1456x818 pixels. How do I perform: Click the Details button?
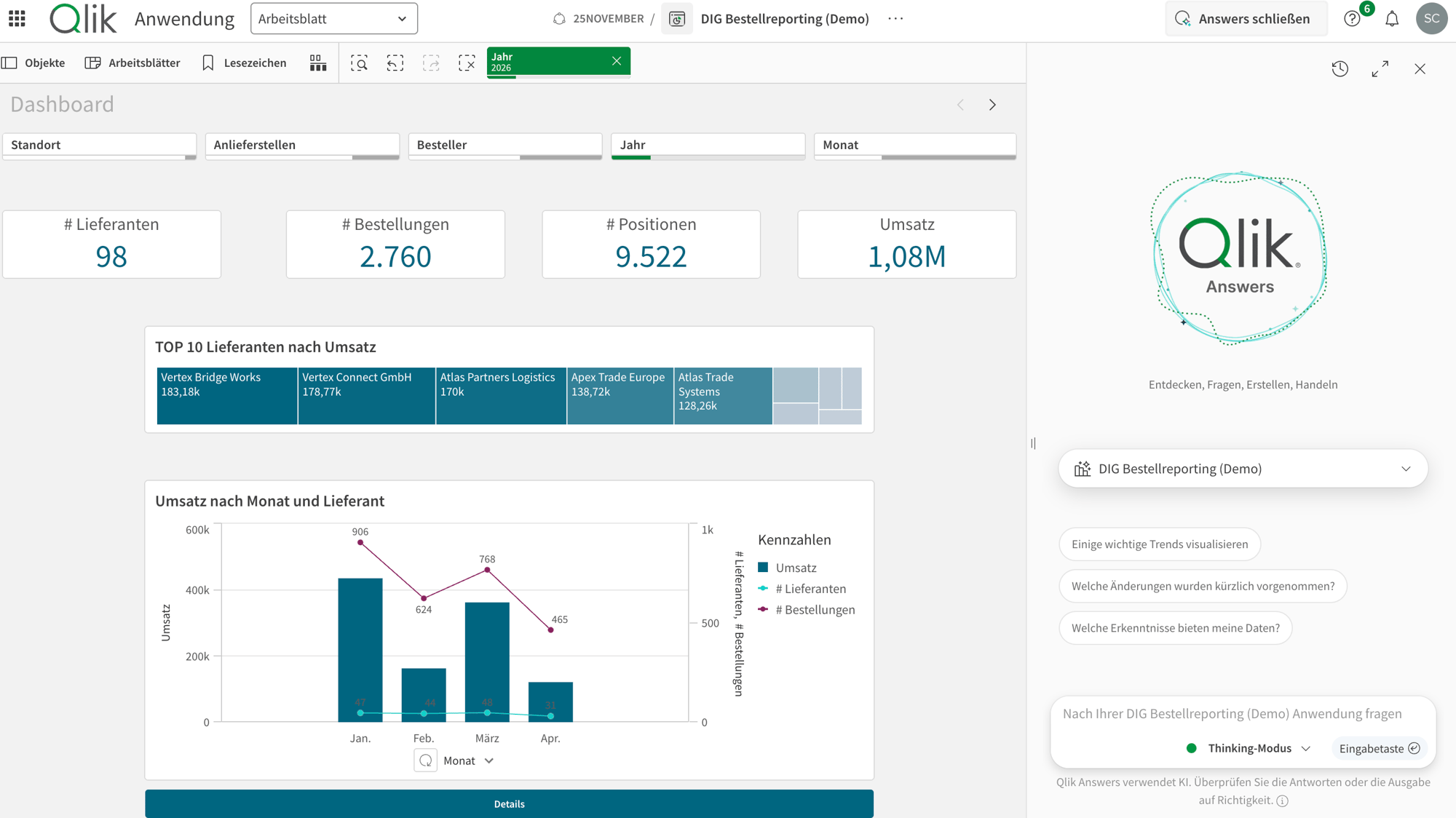[x=509, y=803]
